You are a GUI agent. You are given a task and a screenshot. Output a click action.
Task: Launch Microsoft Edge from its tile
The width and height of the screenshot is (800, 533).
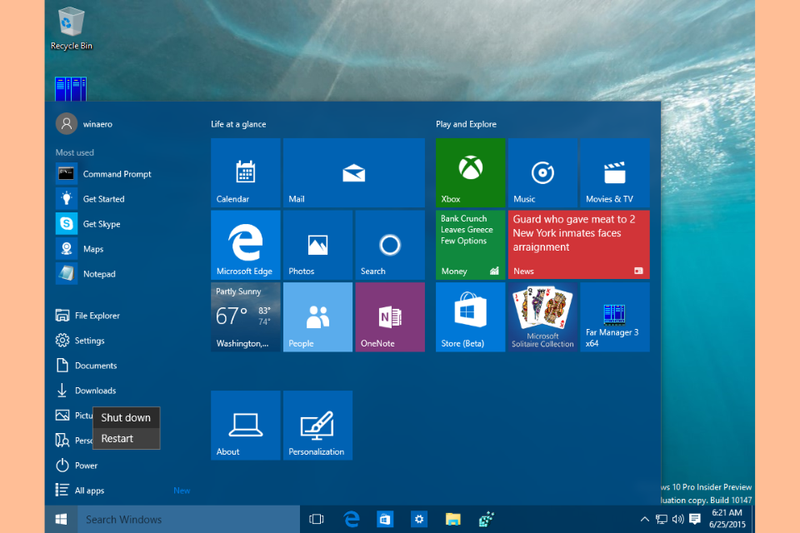click(x=245, y=245)
